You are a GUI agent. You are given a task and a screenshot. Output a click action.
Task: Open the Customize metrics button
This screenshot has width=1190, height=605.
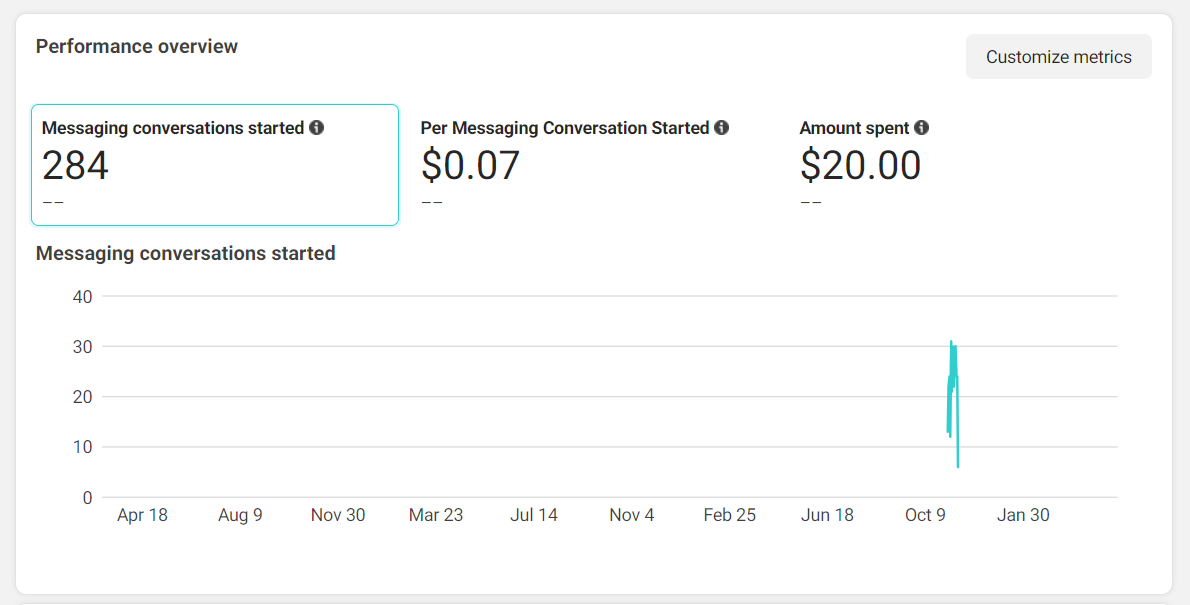click(1058, 57)
